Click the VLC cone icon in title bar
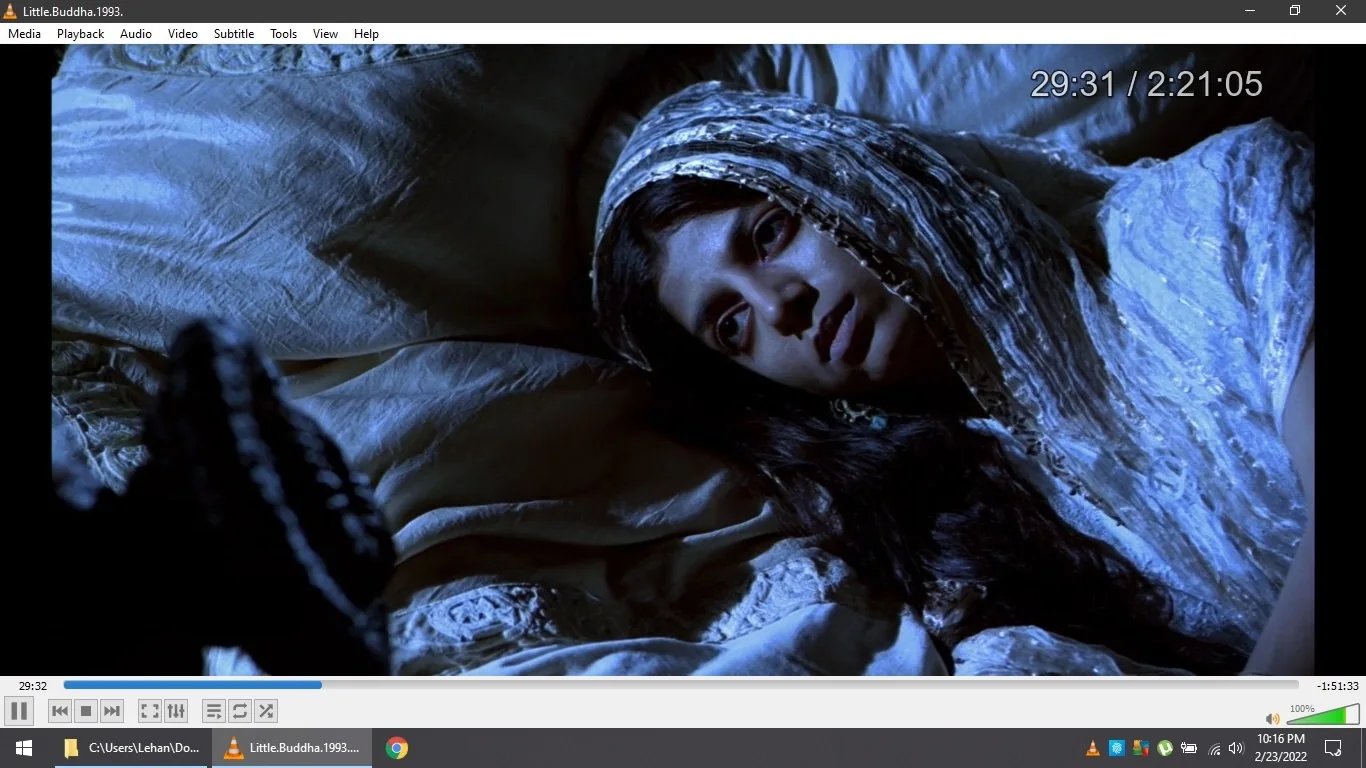The width and height of the screenshot is (1366, 768). 10,11
